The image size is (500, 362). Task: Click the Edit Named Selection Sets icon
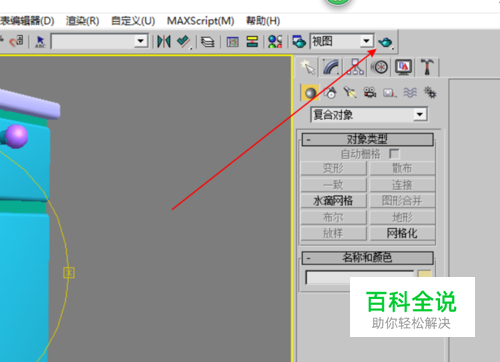point(40,42)
